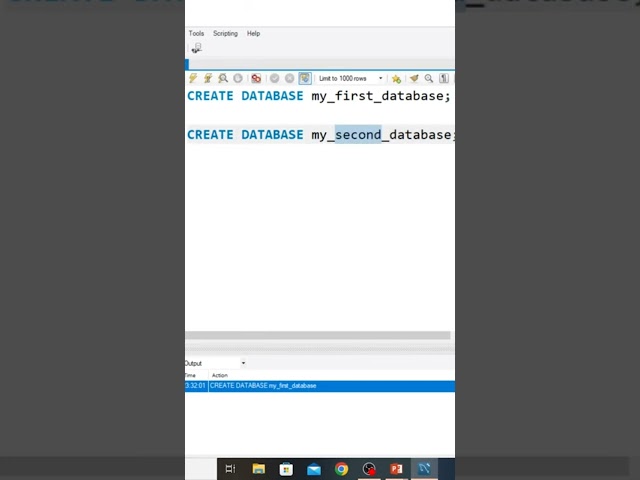The width and height of the screenshot is (640, 480).
Task: Save snippet with the star icon
Action: (x=396, y=78)
